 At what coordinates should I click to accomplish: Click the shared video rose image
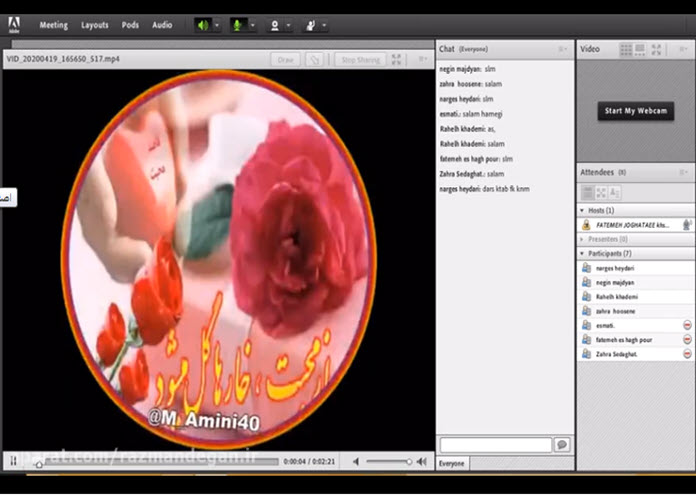click(x=218, y=260)
